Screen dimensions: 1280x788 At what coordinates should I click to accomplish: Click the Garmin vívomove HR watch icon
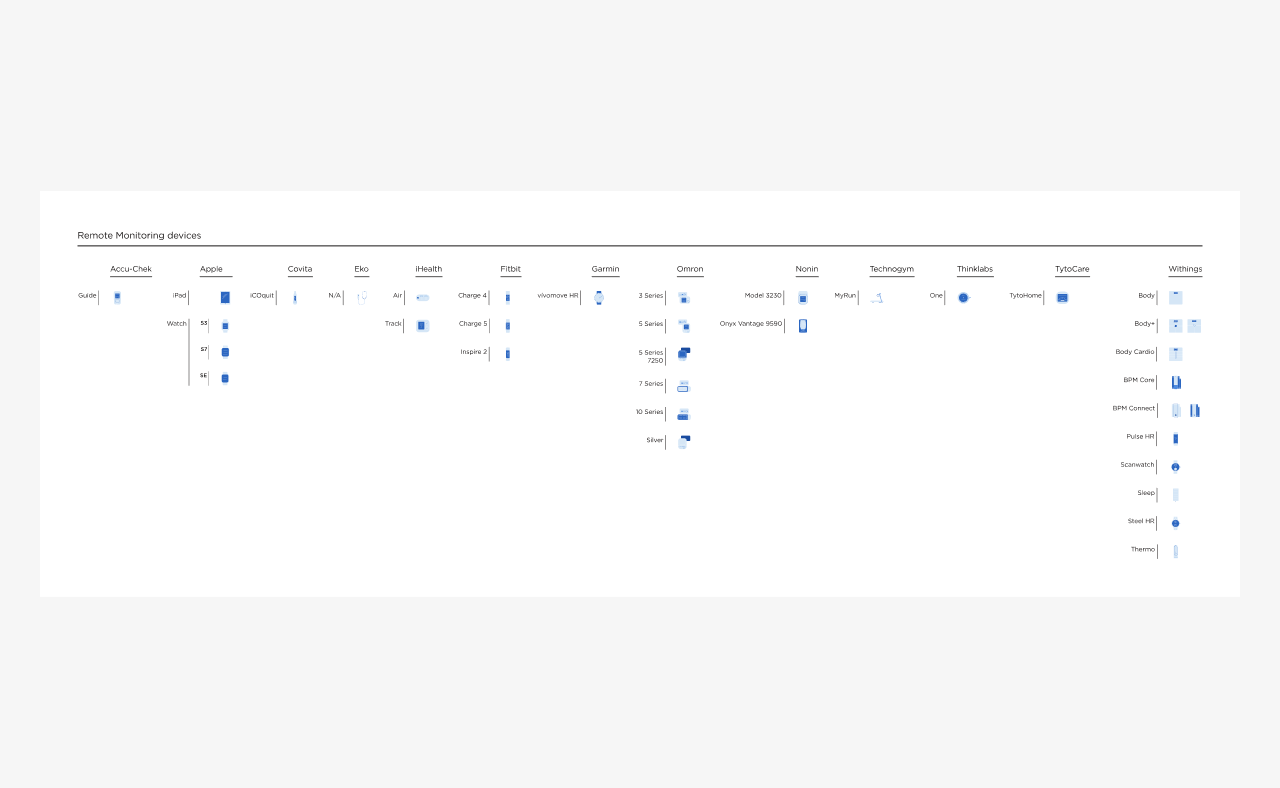click(599, 297)
